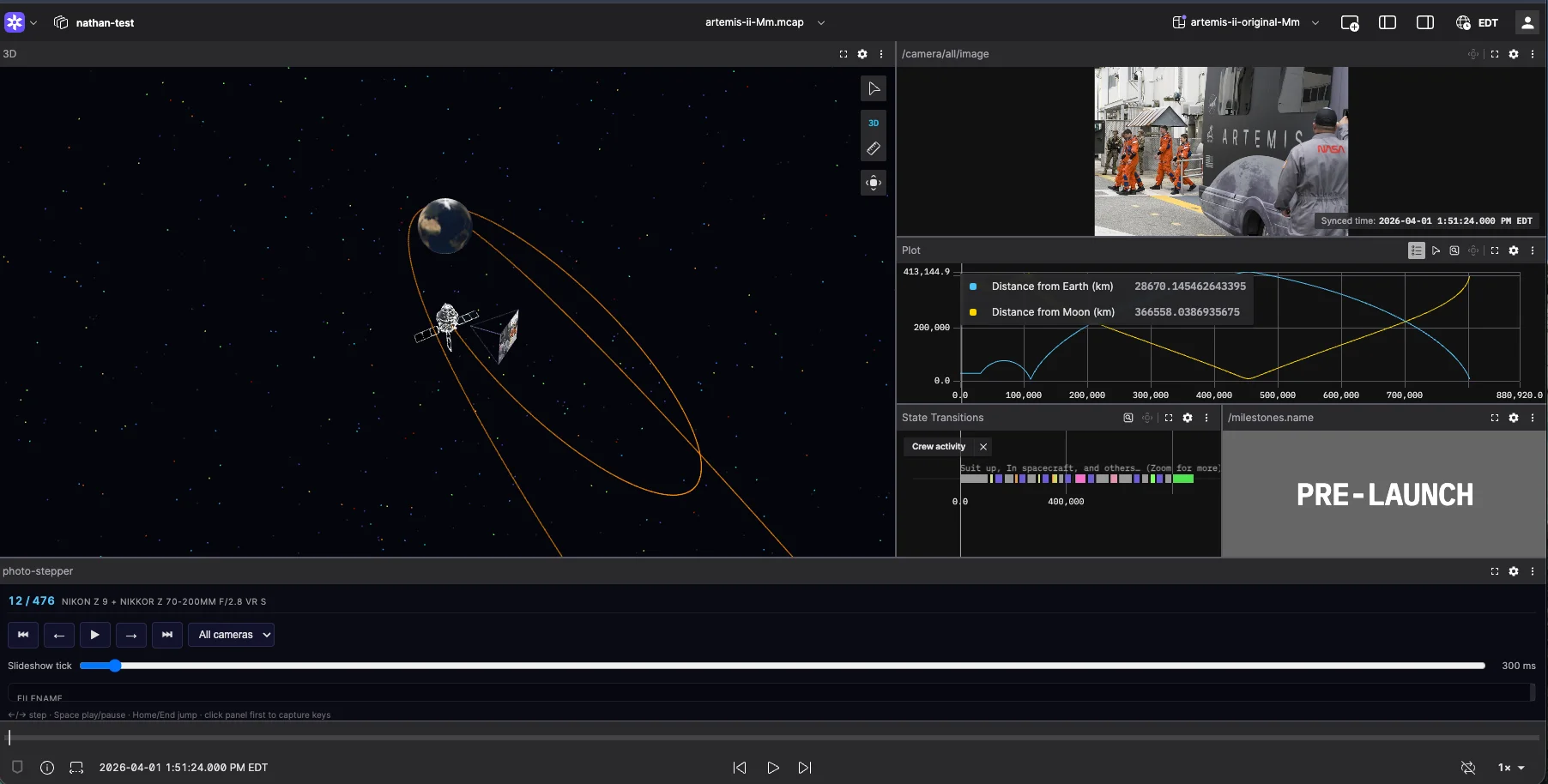Open the user profile menu
This screenshot has height=784, width=1548.
(x=1527, y=22)
